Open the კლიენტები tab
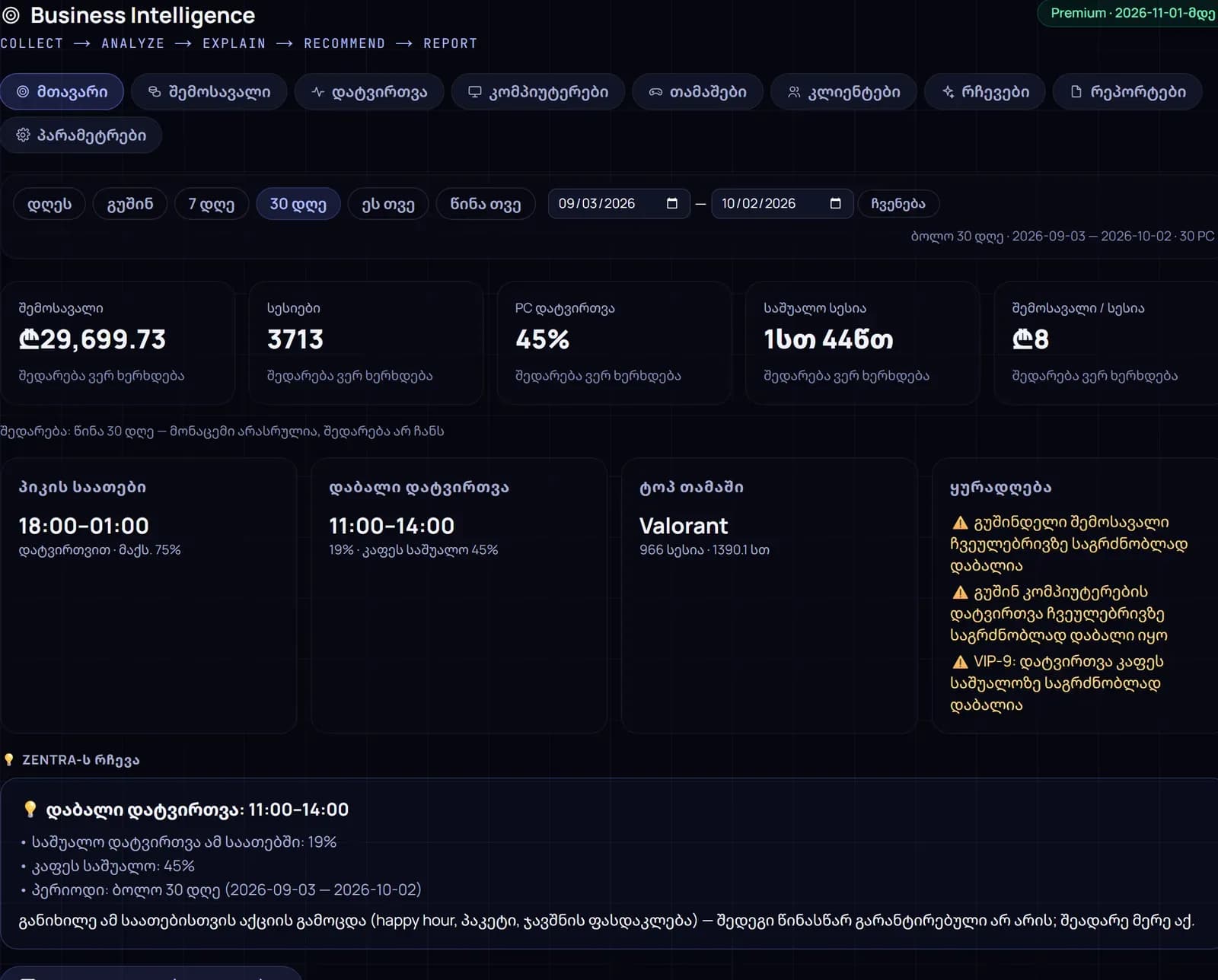Screen dimensions: 1218x980 (843, 92)
